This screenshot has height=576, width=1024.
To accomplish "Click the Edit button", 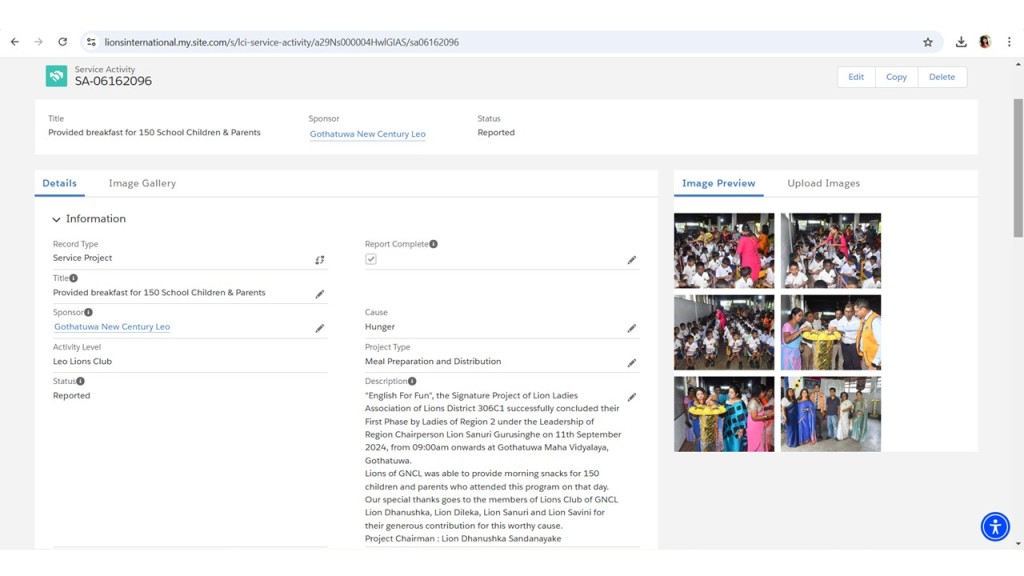I will pyautogui.click(x=856, y=77).
